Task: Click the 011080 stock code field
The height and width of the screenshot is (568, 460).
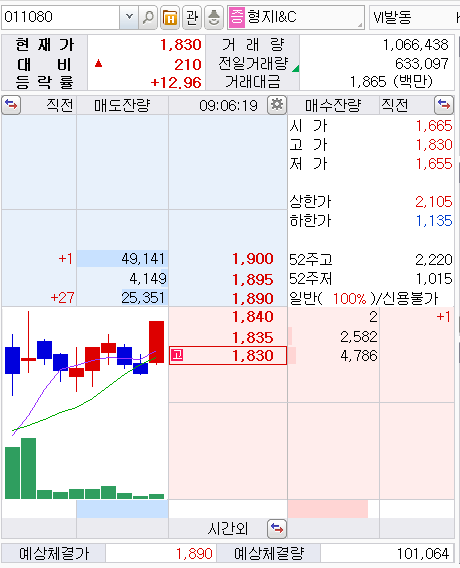Action: 60,17
